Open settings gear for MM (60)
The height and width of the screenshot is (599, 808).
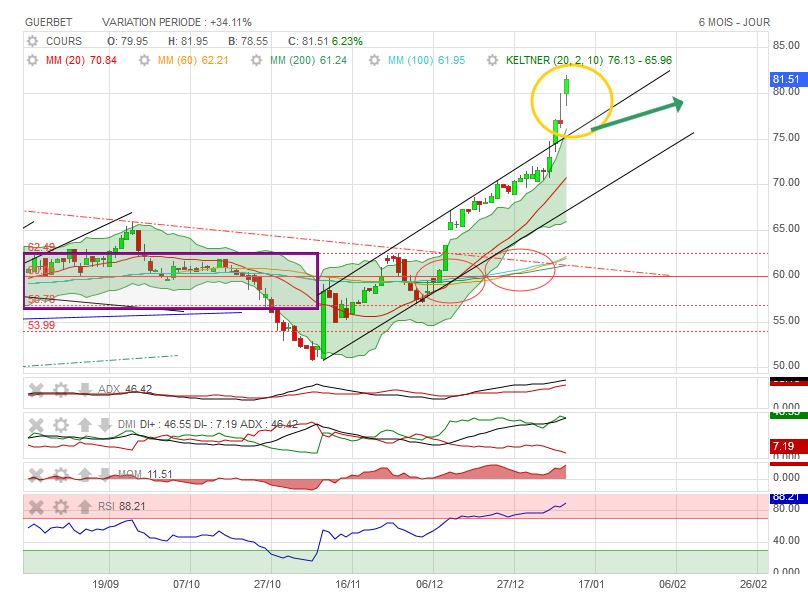144,60
